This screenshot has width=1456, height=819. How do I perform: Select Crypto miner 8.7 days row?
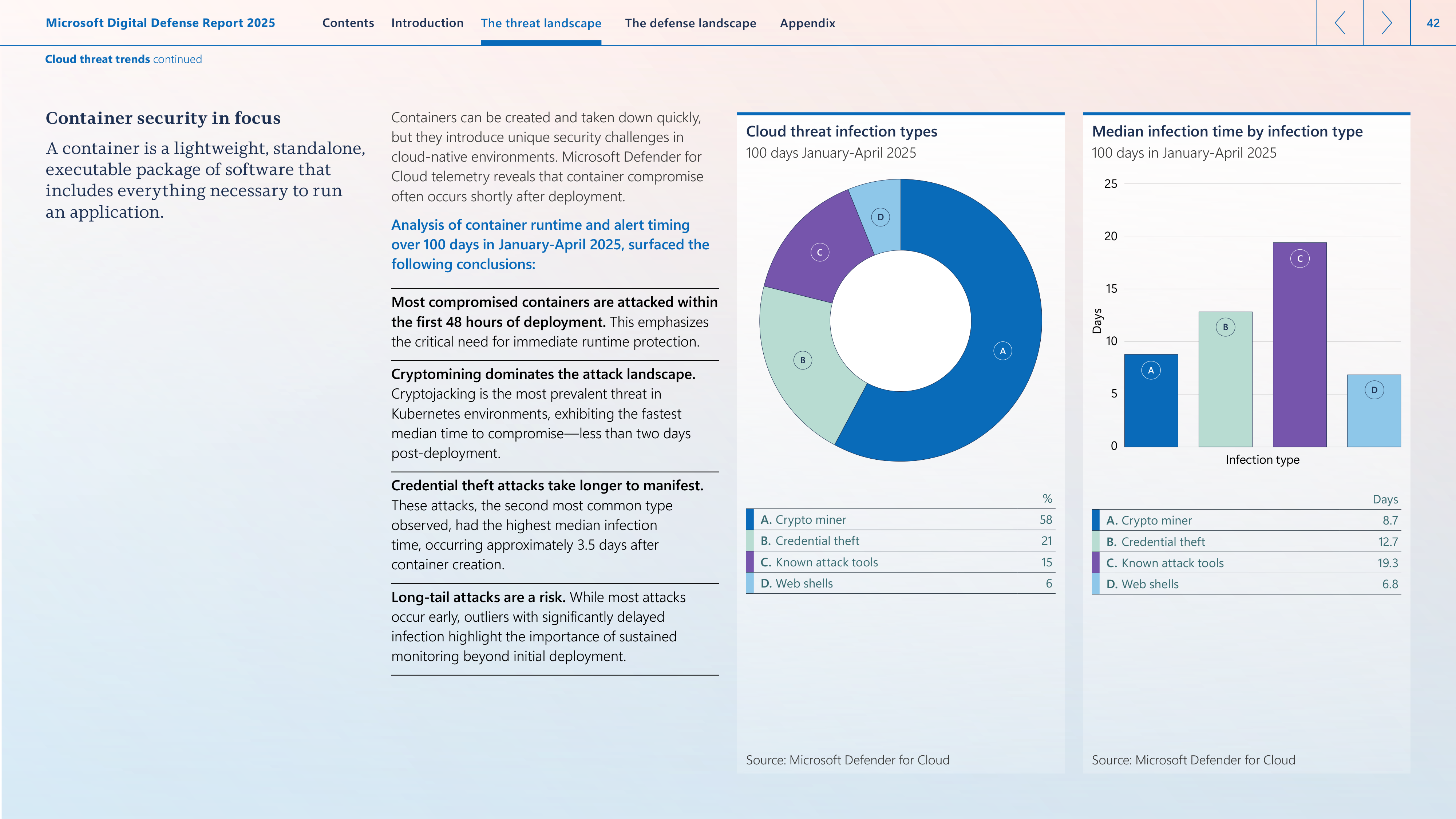1246,520
